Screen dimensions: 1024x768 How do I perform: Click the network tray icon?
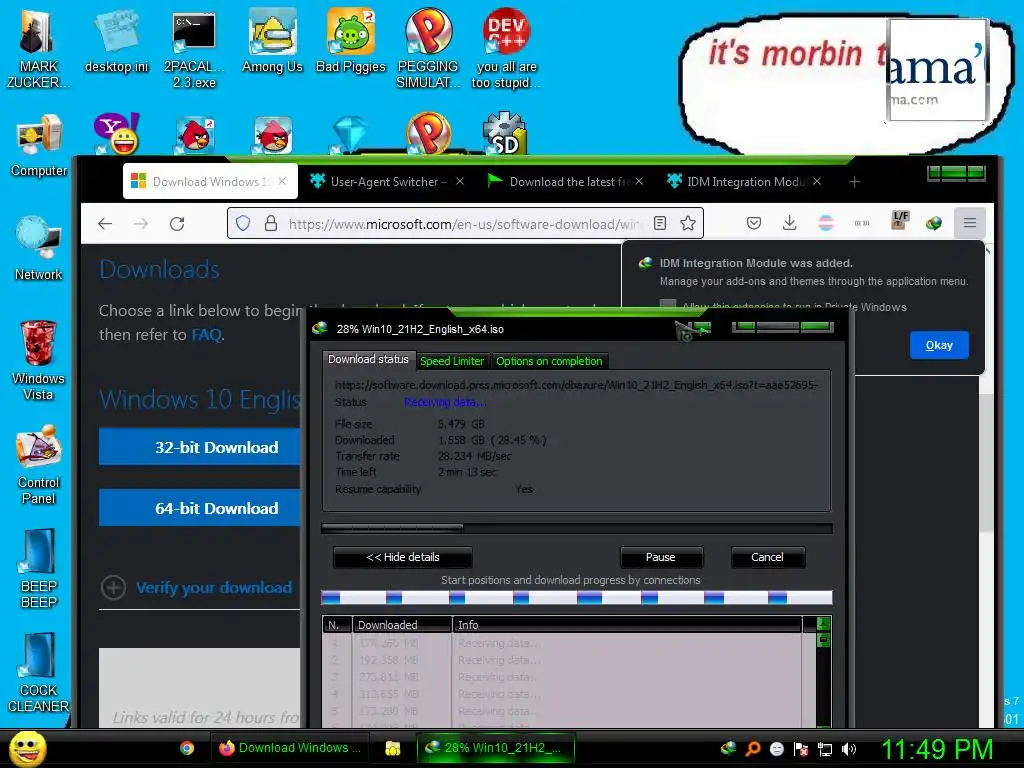point(825,749)
